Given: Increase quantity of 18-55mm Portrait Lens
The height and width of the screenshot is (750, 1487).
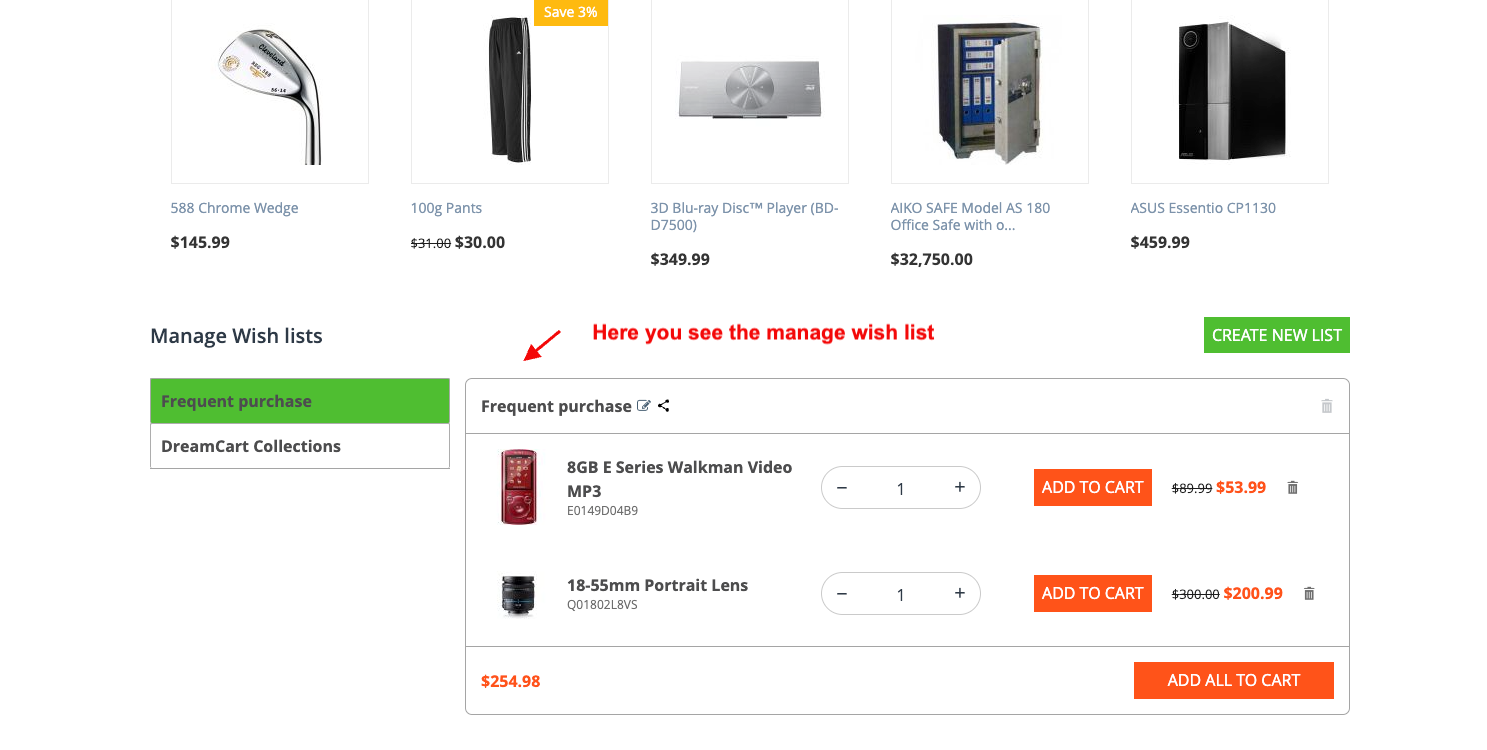Looking at the screenshot, I should 959,594.
